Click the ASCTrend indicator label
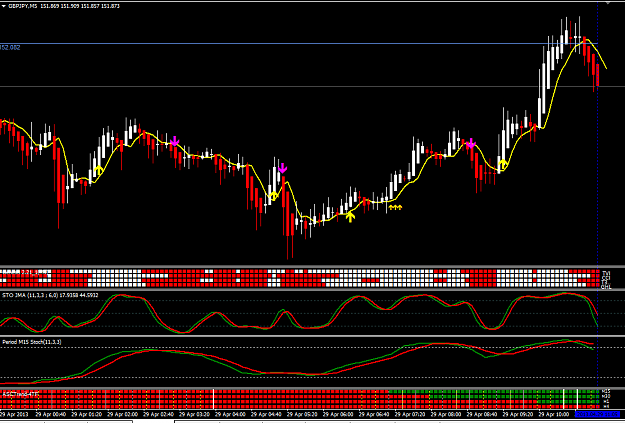 point(20,394)
